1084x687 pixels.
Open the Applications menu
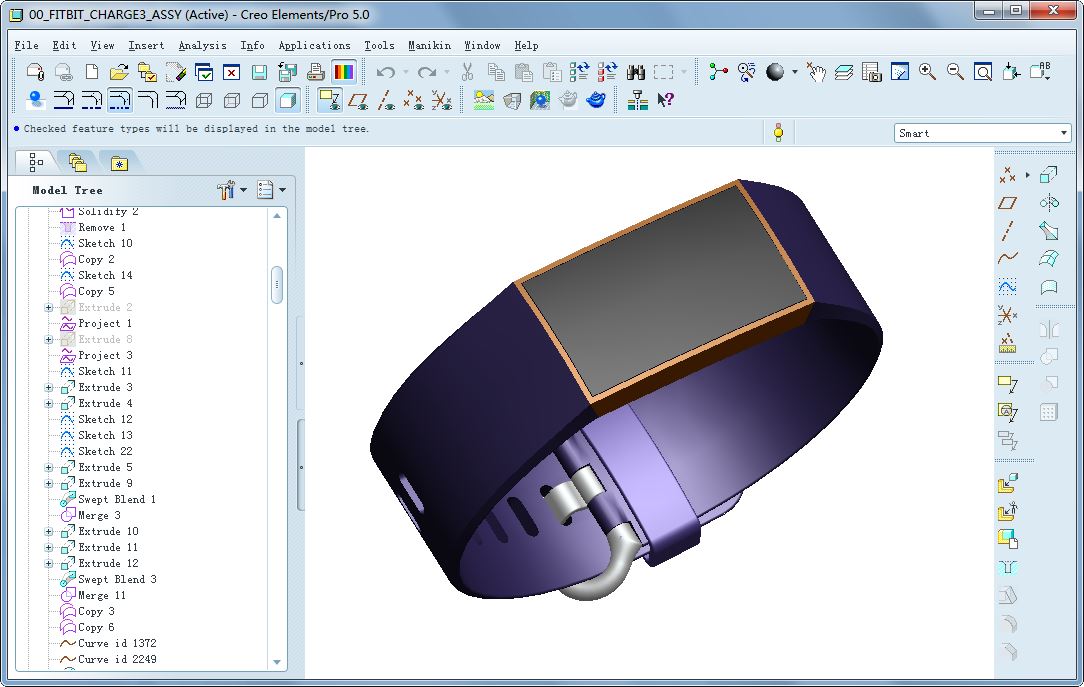pos(315,46)
